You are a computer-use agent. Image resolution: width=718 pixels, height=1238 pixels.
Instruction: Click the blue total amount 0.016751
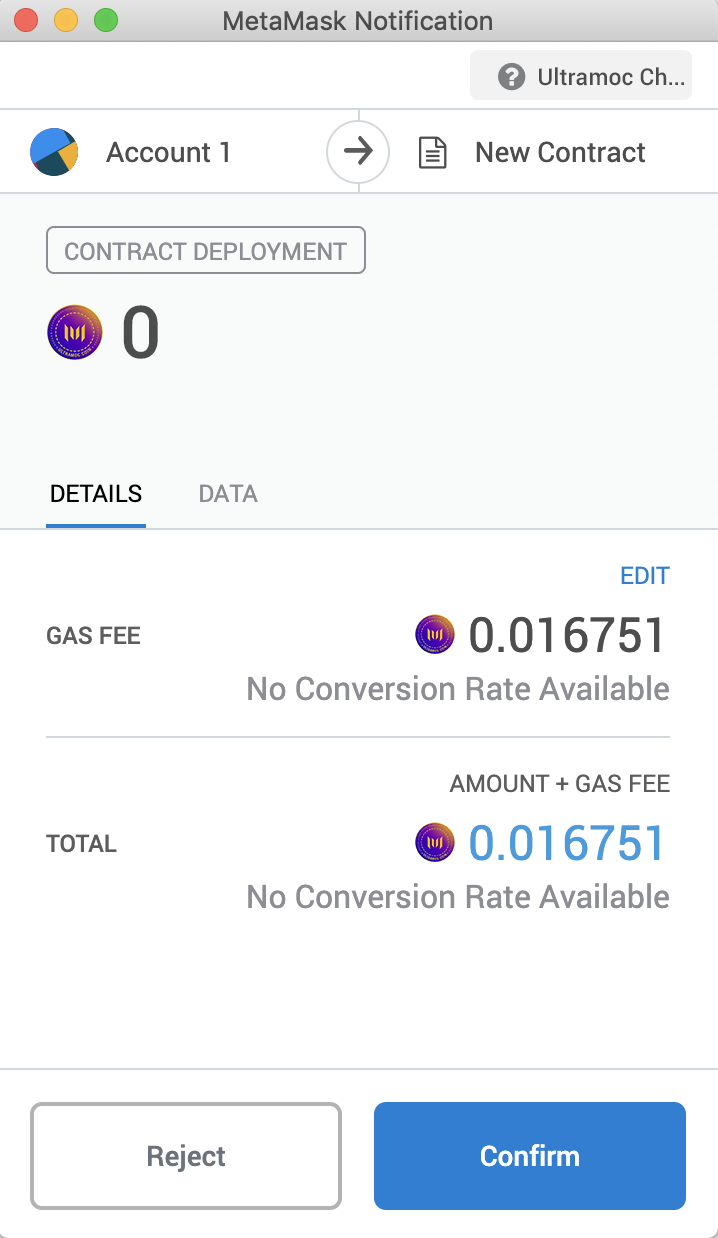(568, 843)
